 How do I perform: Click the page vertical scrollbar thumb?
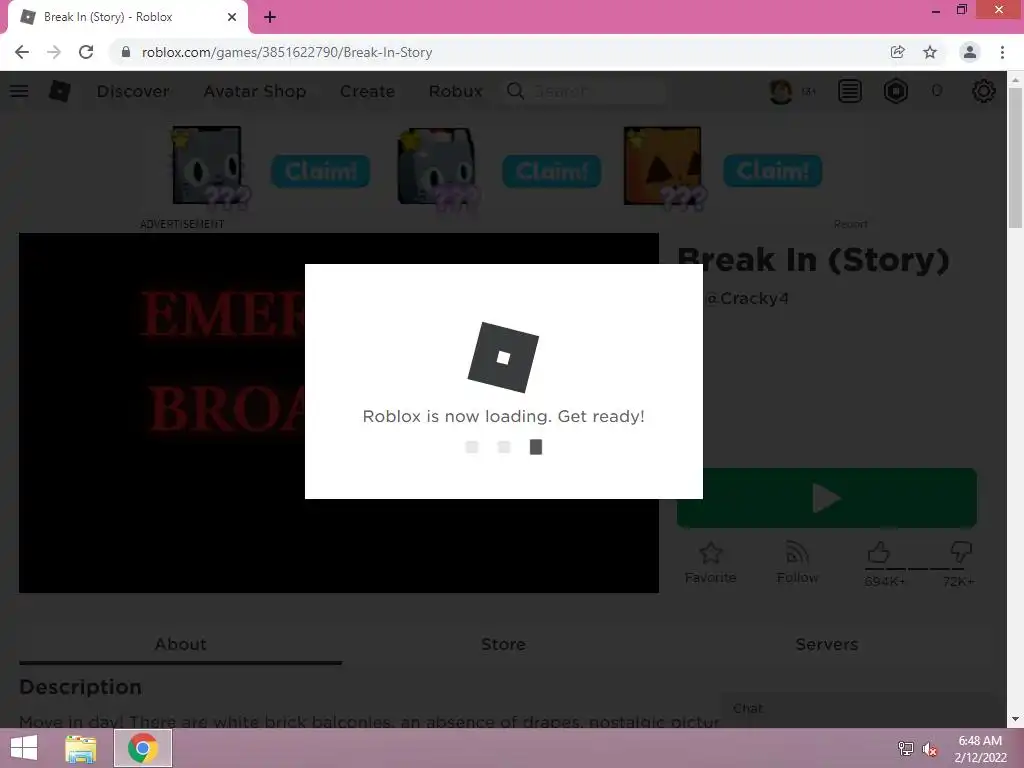[1015, 157]
